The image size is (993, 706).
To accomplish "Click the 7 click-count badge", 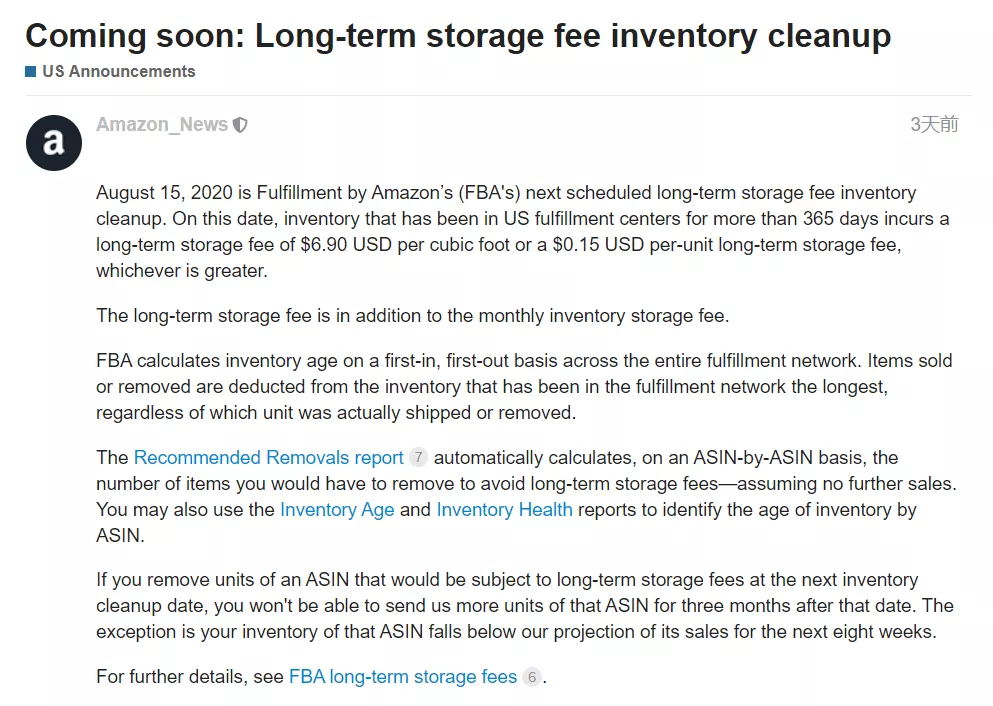I will coord(418,458).
